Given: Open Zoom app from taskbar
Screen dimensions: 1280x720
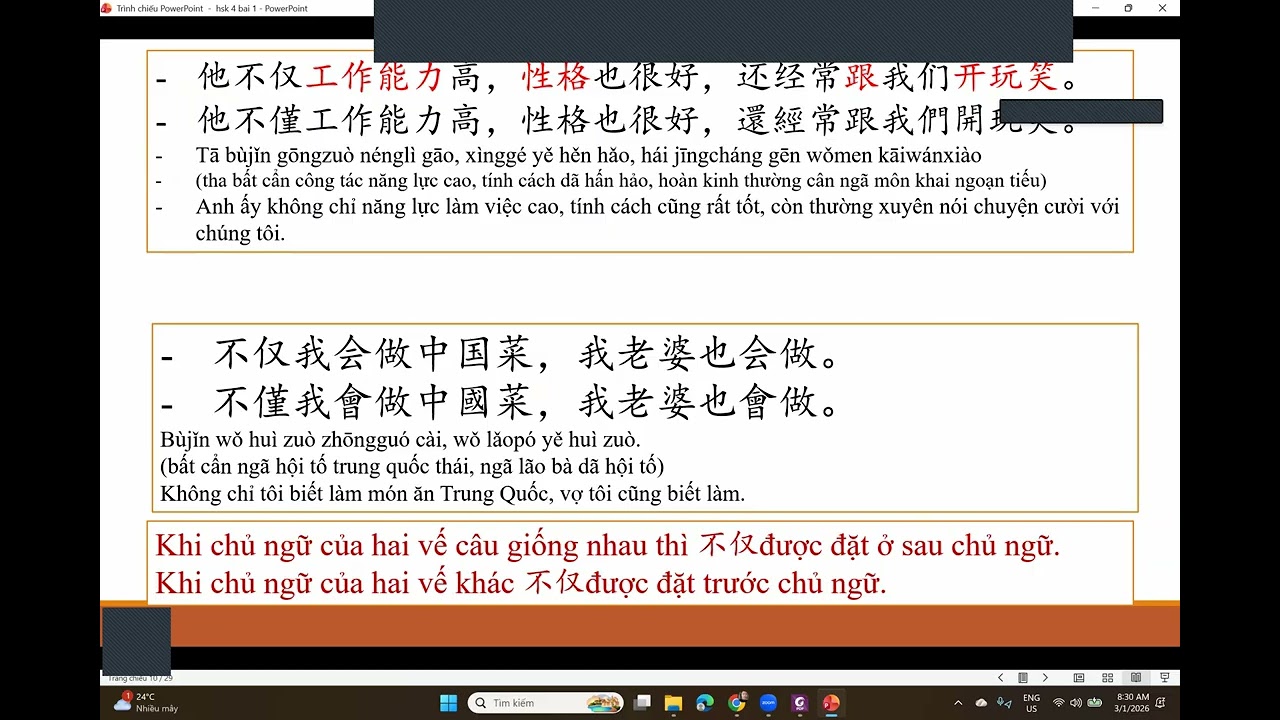Looking at the screenshot, I should [768, 703].
